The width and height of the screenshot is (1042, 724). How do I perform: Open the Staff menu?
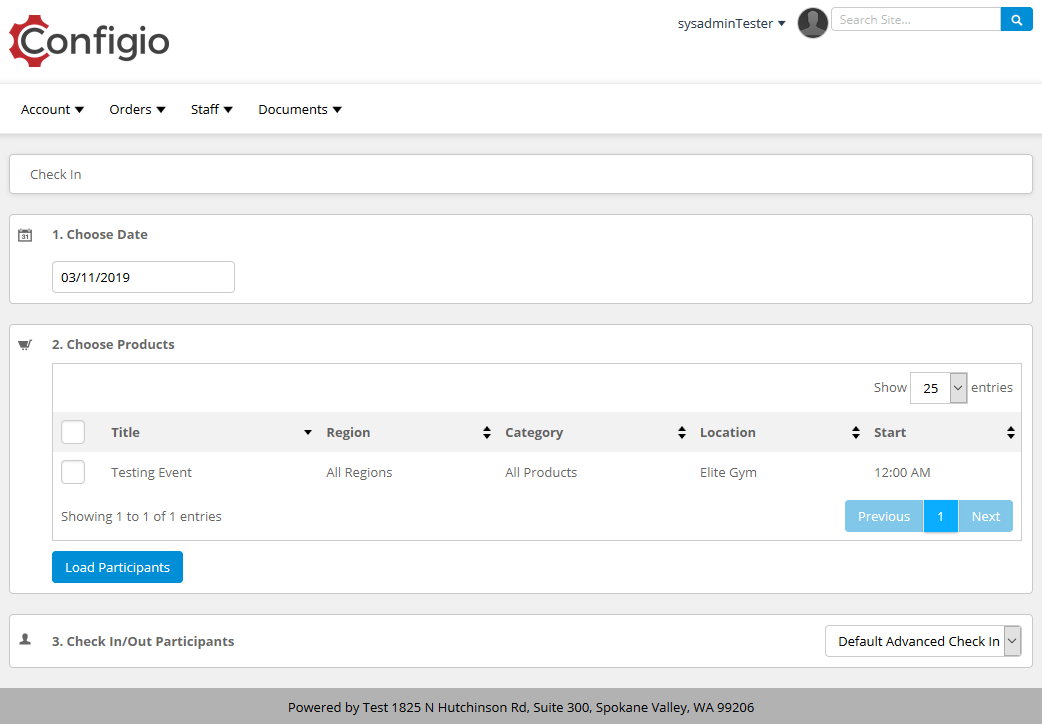click(212, 110)
